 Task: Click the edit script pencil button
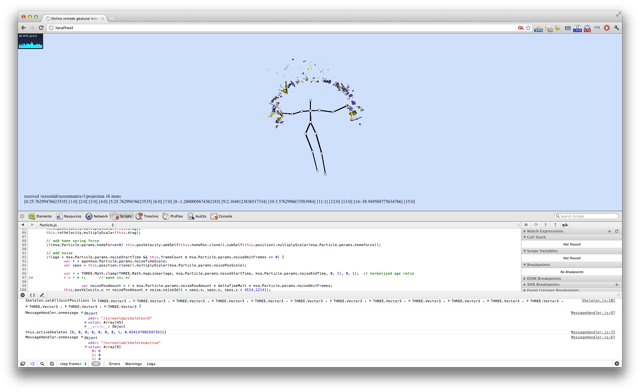tap(42, 295)
